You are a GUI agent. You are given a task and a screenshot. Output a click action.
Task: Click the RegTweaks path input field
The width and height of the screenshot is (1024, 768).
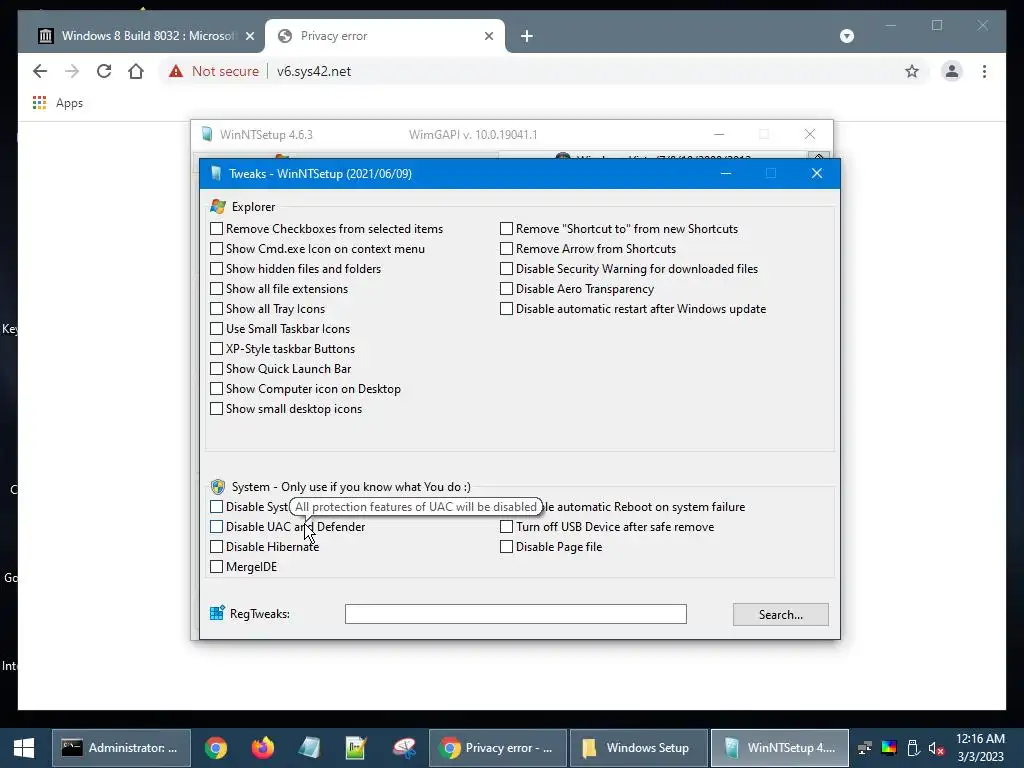[515, 614]
